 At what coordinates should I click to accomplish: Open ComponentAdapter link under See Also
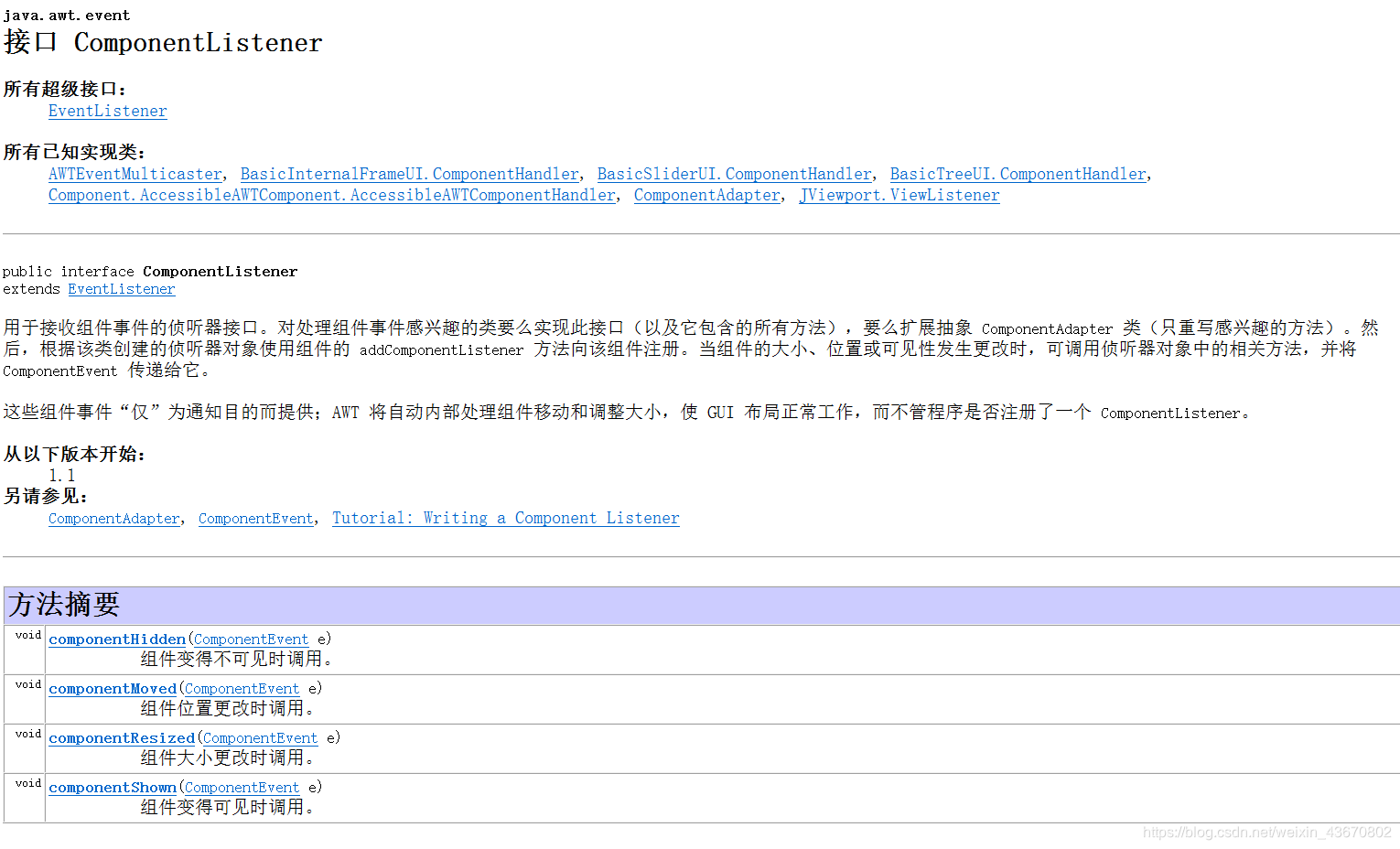114,518
